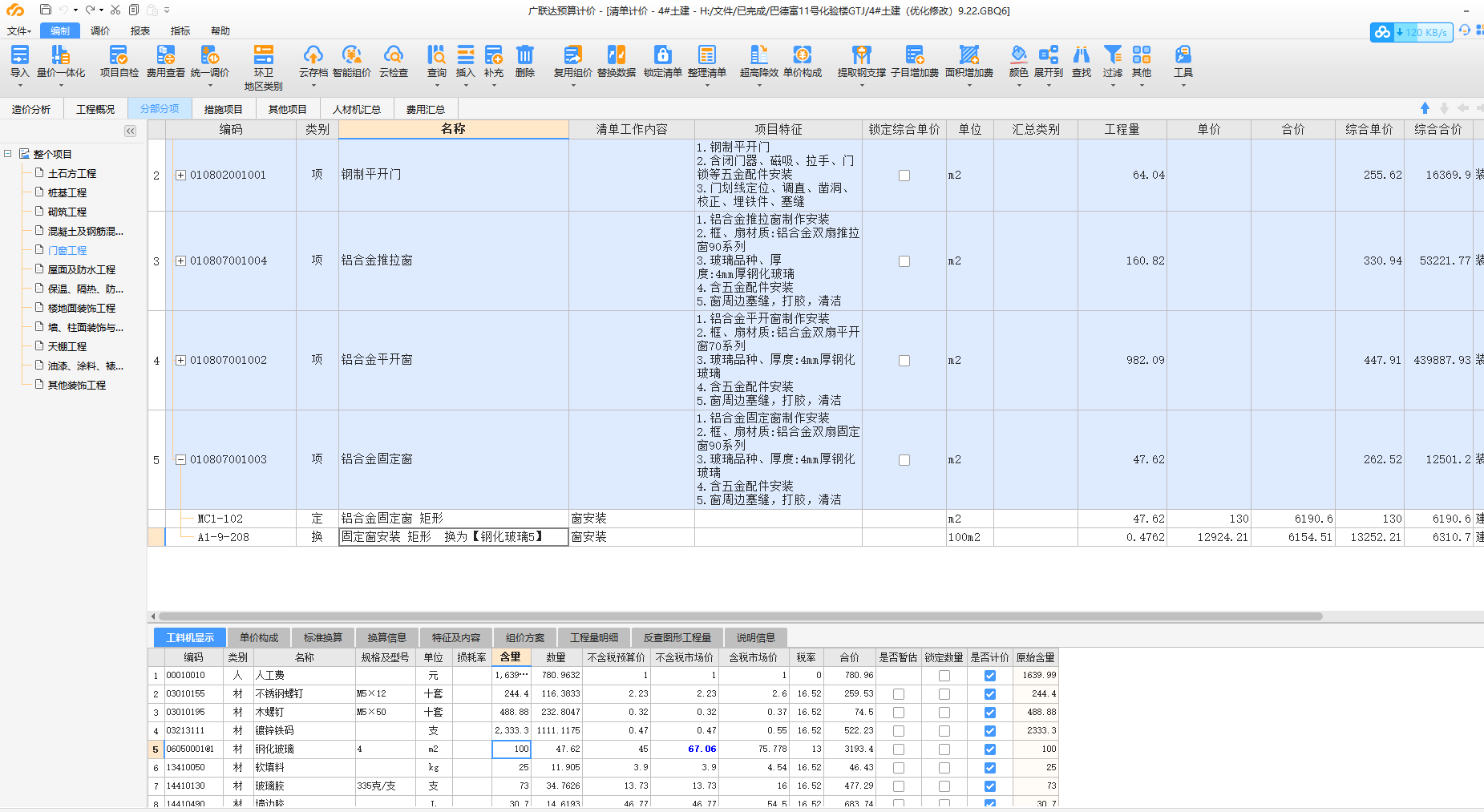Image resolution: width=1484 pixels, height=812 pixels.
Task: Collapse the 整个项目 tree node
Action: 8,153
